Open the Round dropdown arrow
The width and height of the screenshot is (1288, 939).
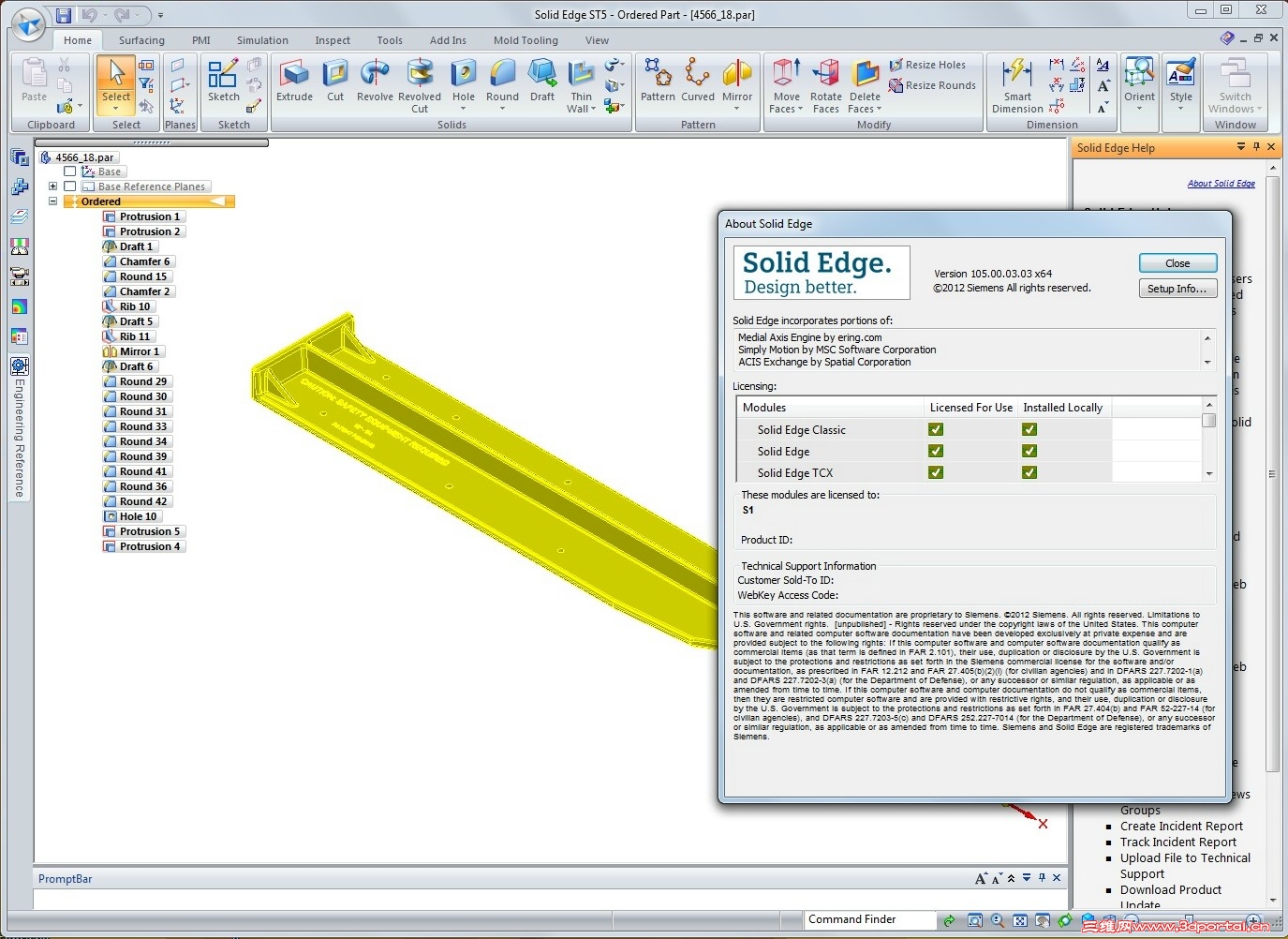point(502,109)
